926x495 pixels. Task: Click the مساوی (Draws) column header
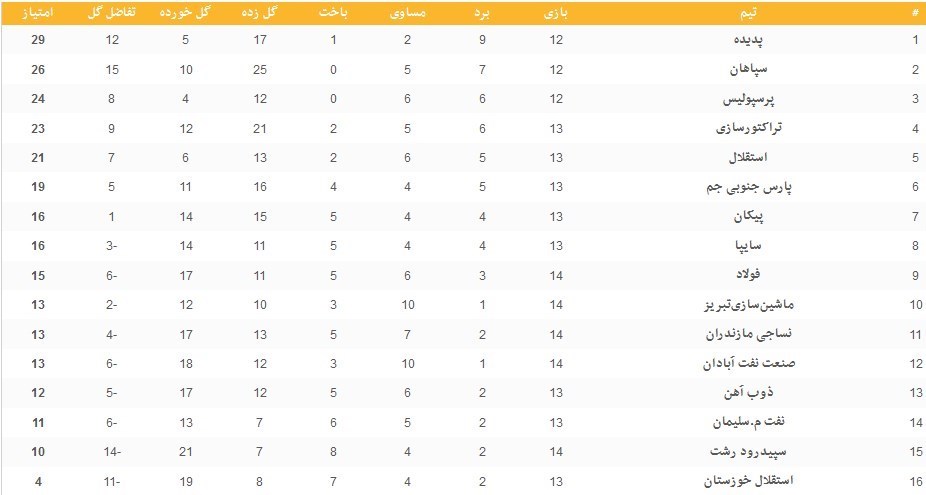click(407, 12)
